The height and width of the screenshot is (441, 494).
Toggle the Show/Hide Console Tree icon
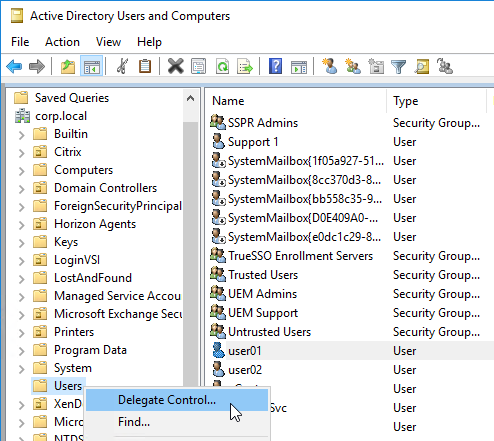tap(92, 66)
